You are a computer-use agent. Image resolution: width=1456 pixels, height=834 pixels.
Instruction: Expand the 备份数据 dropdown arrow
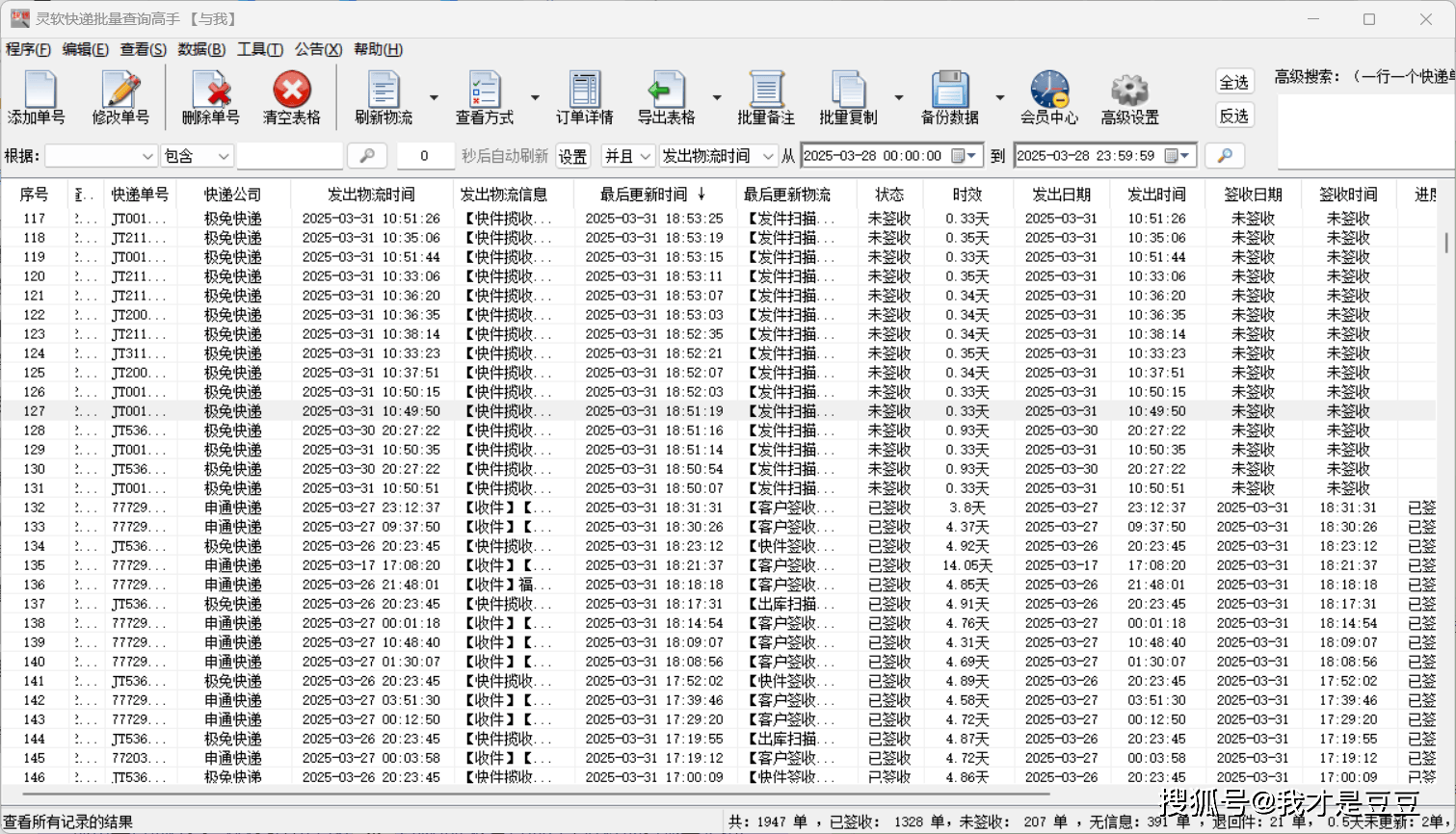tap(1000, 97)
